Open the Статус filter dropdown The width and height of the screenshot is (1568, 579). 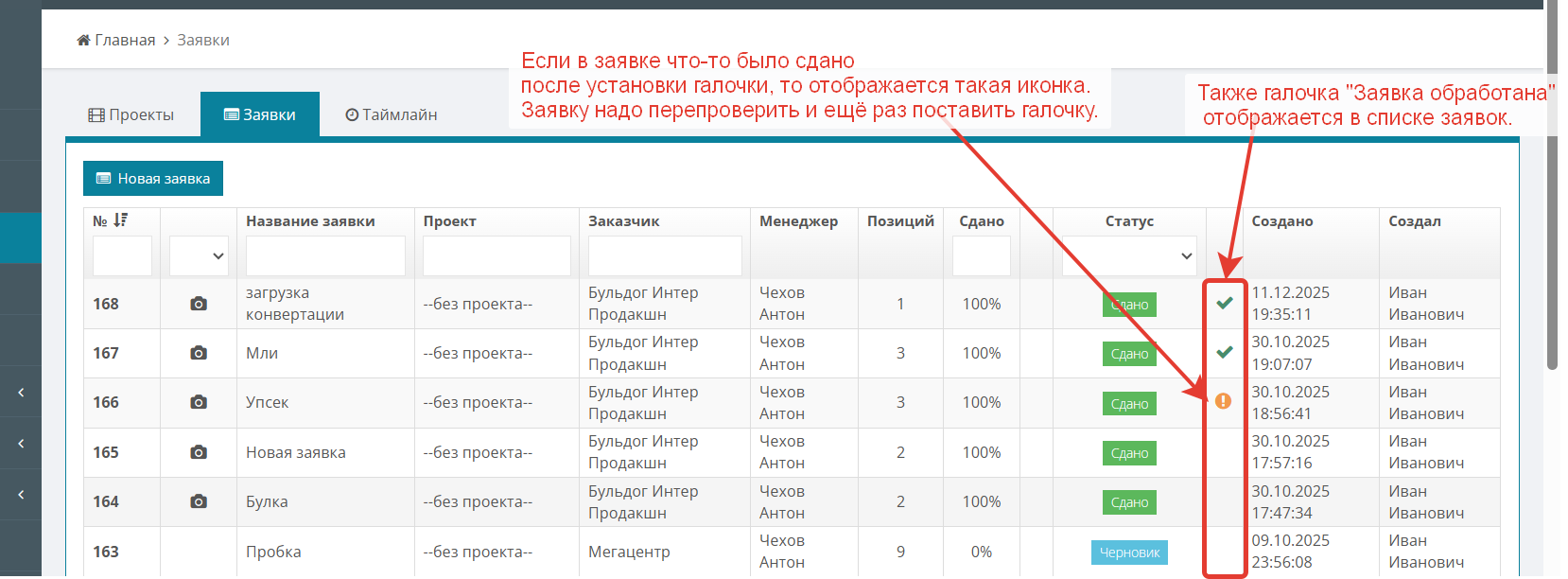click(1128, 256)
